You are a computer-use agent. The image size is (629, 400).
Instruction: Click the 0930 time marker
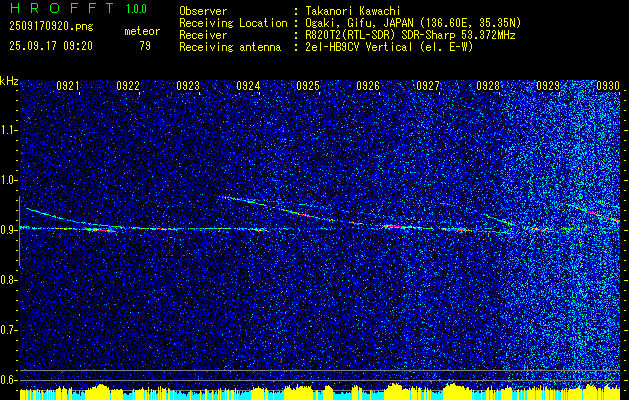608,85
